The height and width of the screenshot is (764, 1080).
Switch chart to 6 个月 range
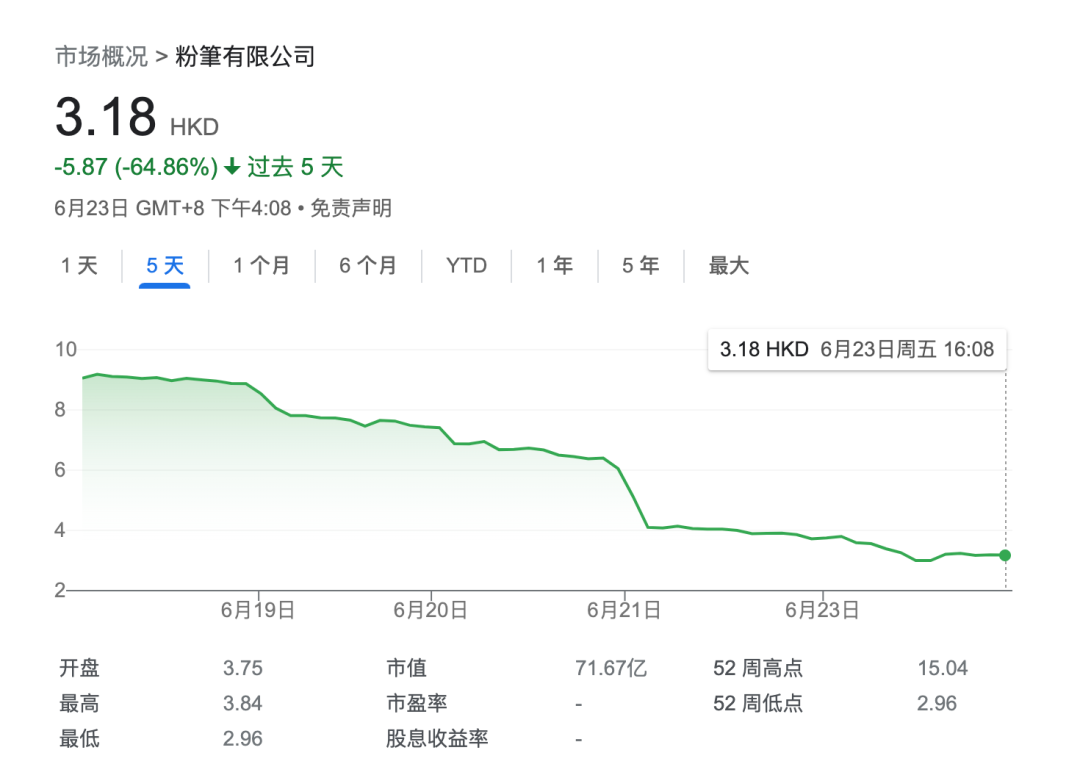click(368, 265)
